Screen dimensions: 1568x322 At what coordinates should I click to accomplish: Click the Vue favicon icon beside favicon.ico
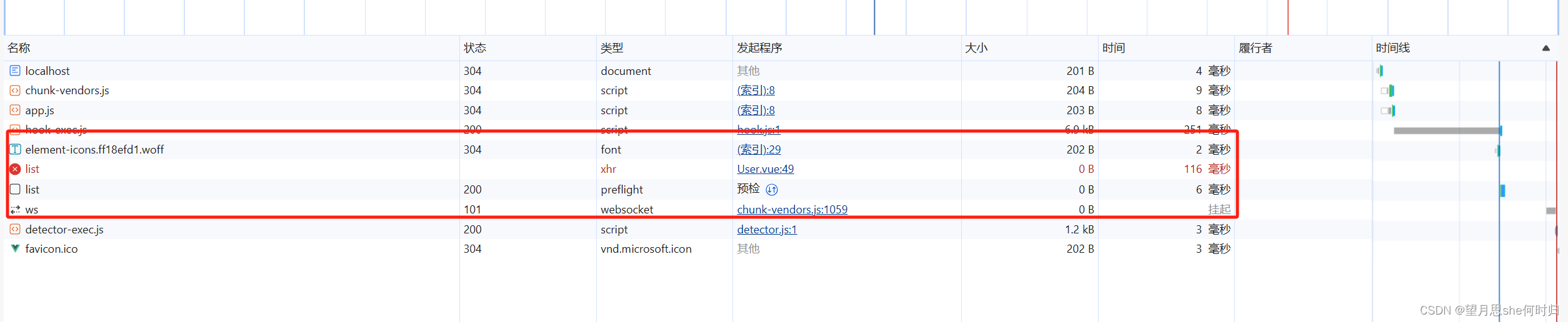click(15, 248)
